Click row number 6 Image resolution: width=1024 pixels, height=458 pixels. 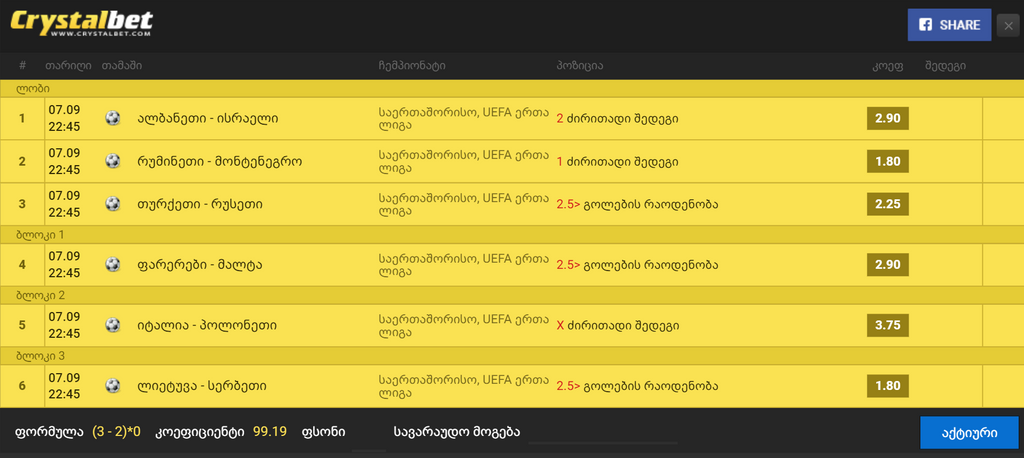22,386
